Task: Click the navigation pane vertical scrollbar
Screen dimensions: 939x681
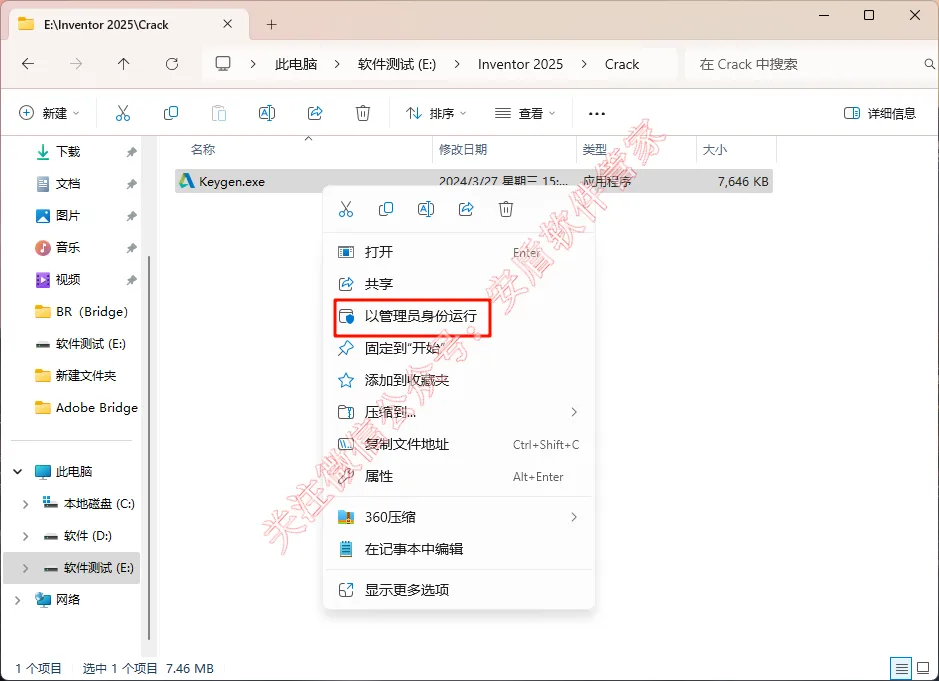Action: 149,448
